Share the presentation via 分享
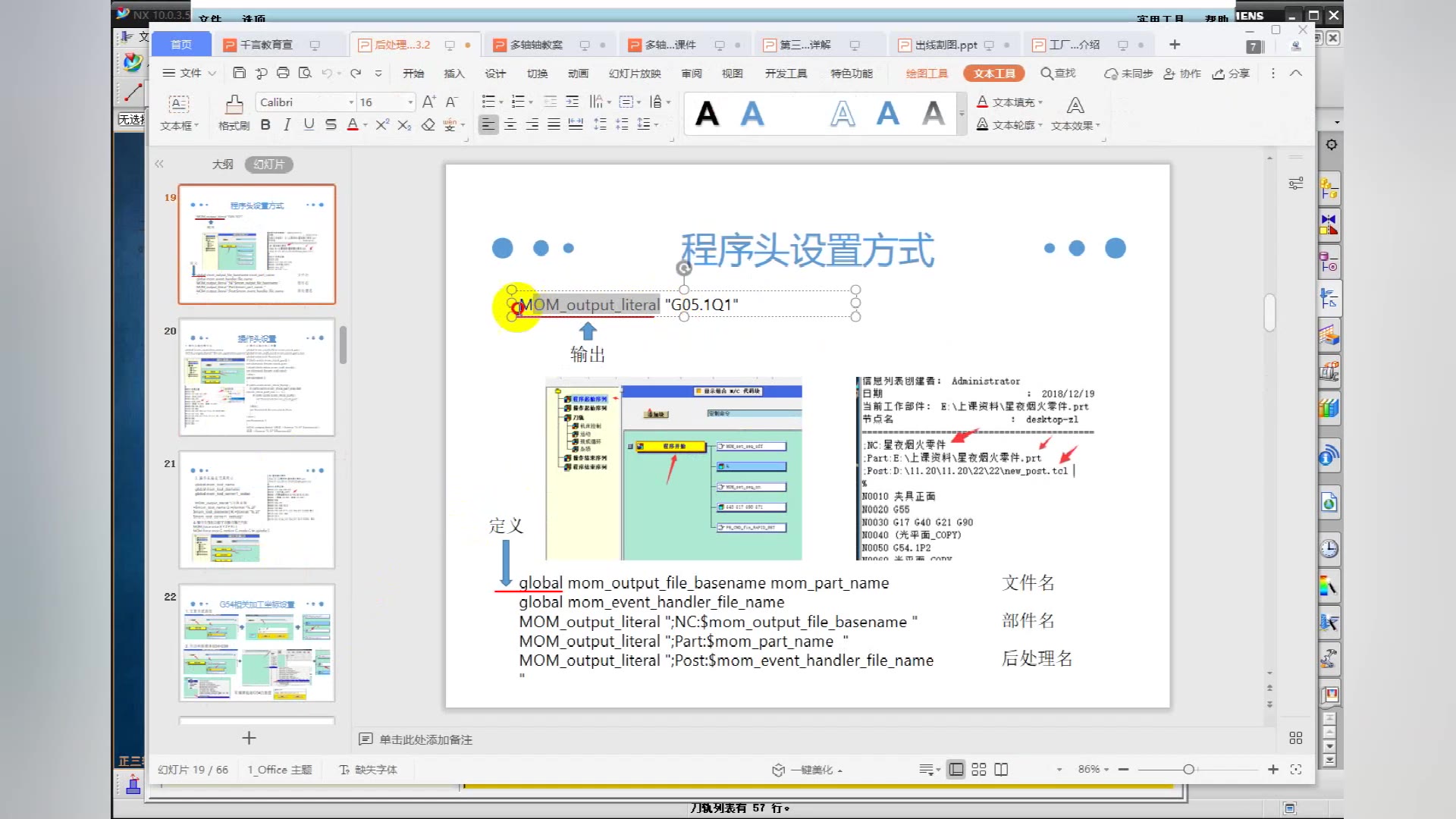The width and height of the screenshot is (1456, 819). [x=1230, y=74]
